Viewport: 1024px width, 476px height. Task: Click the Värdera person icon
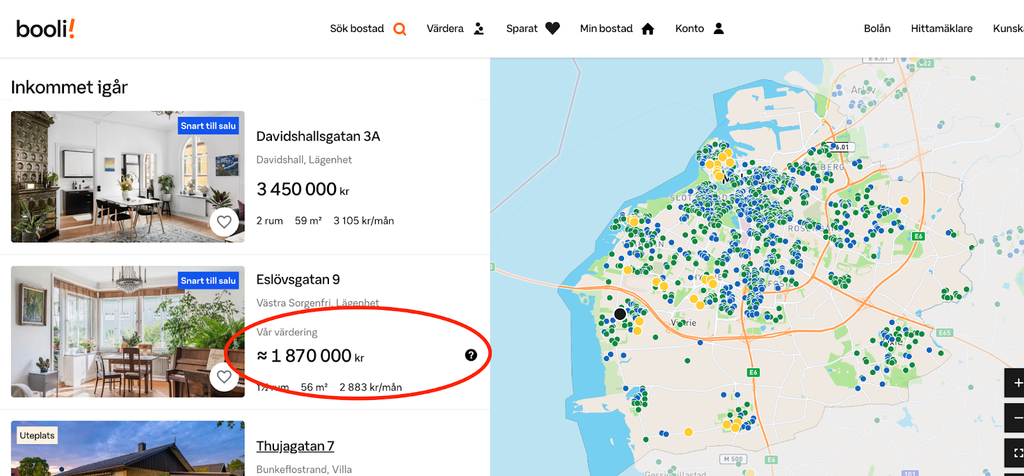pyautogui.click(x=479, y=29)
